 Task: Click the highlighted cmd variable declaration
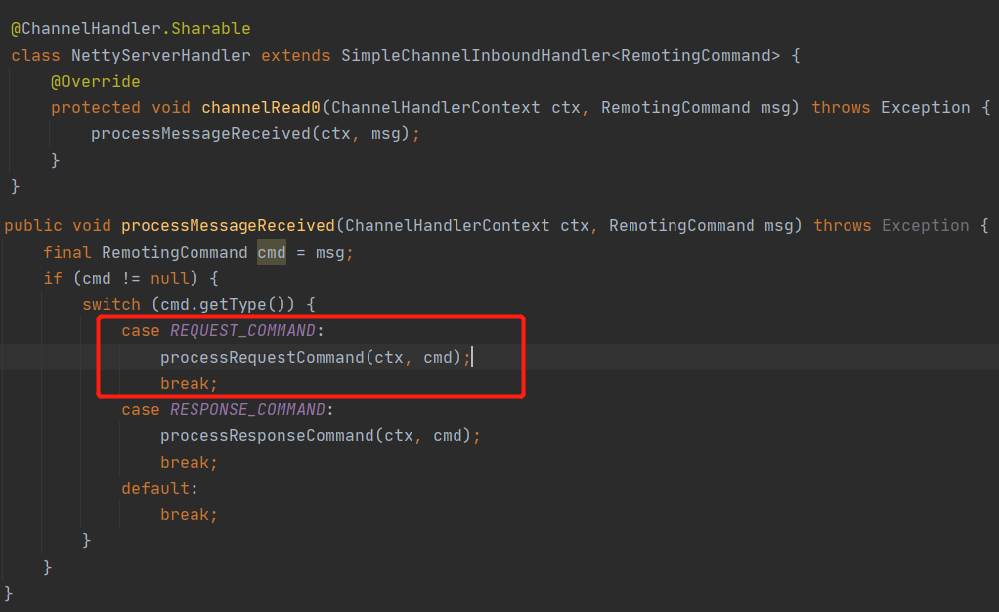pyautogui.click(x=271, y=252)
